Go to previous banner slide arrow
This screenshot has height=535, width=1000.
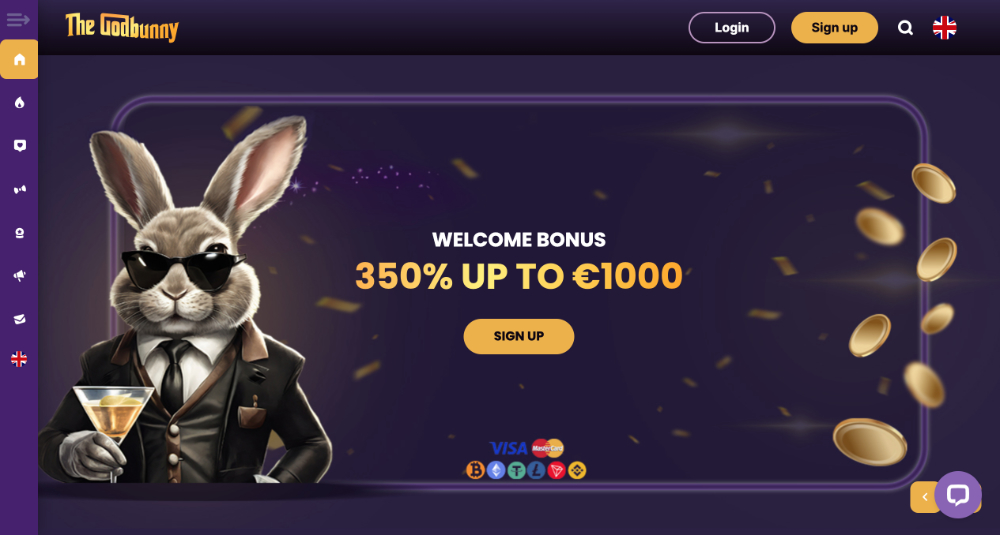click(924, 497)
